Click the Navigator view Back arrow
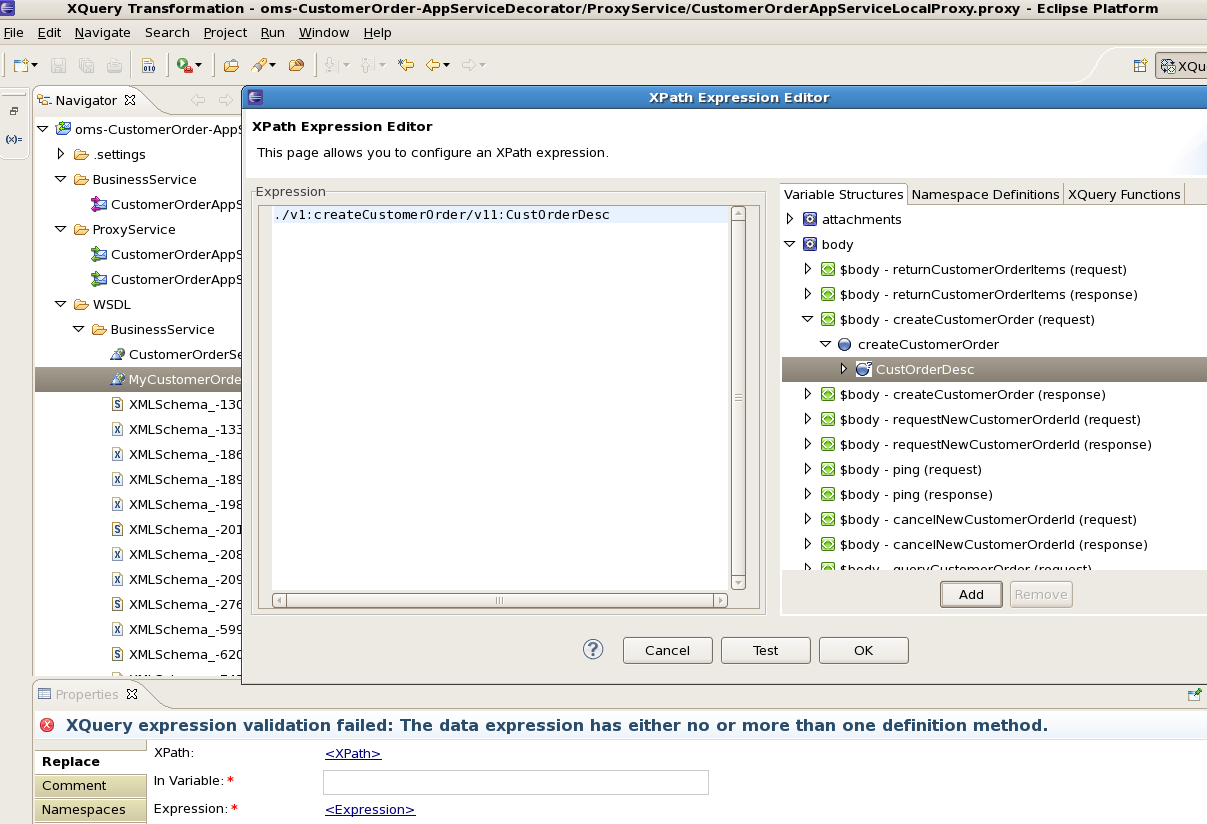Screen dimensions: 1207x824 pos(198,100)
